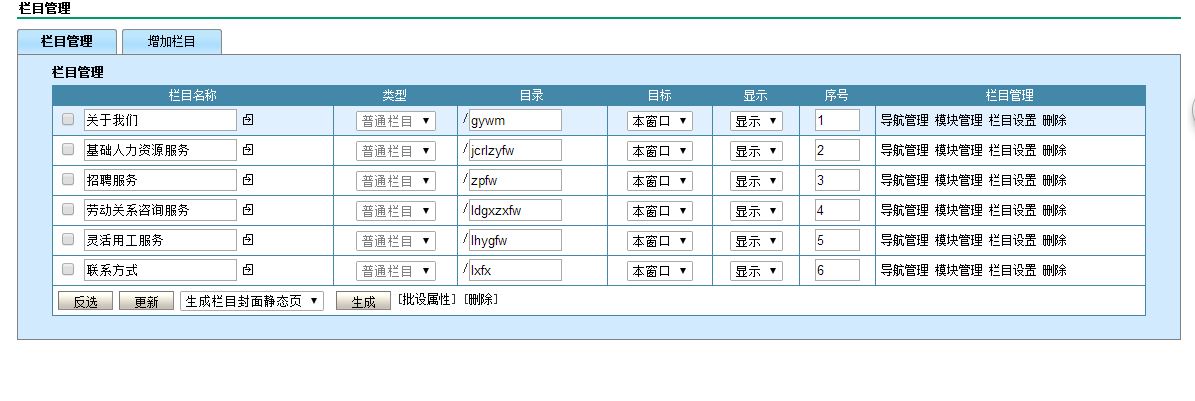Open the 生成栏目封面静态页 dropdown
This screenshot has height=401, width=1195.
click(251, 301)
